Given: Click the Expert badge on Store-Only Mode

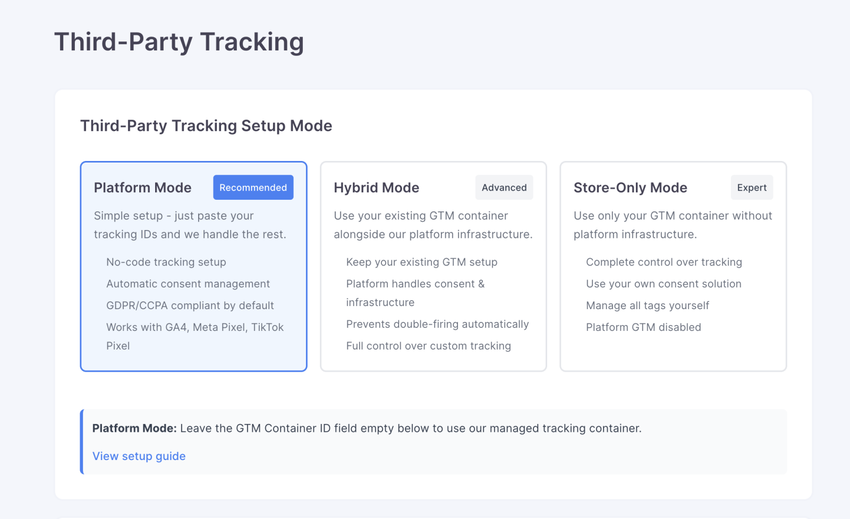Looking at the screenshot, I should click(751, 188).
